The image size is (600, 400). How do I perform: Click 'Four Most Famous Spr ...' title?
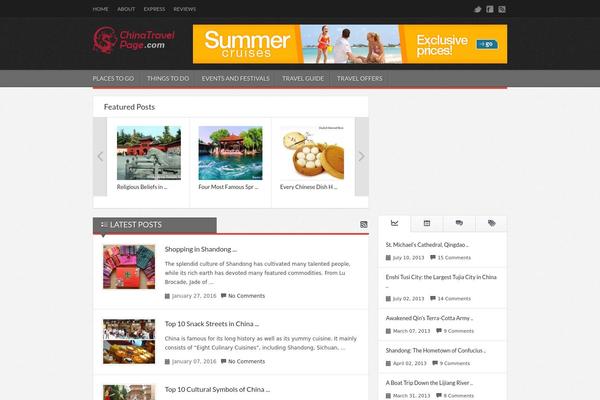click(x=228, y=187)
